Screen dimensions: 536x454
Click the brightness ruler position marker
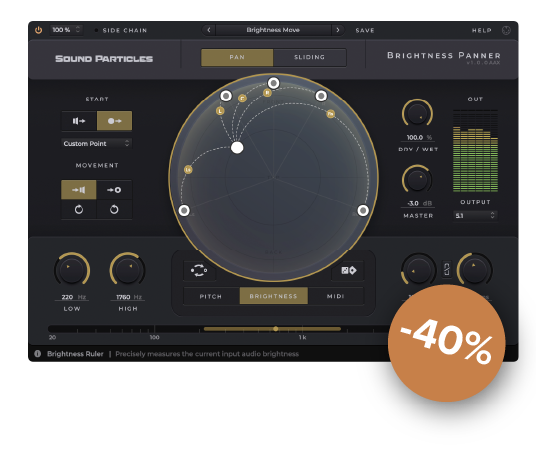coord(276,329)
